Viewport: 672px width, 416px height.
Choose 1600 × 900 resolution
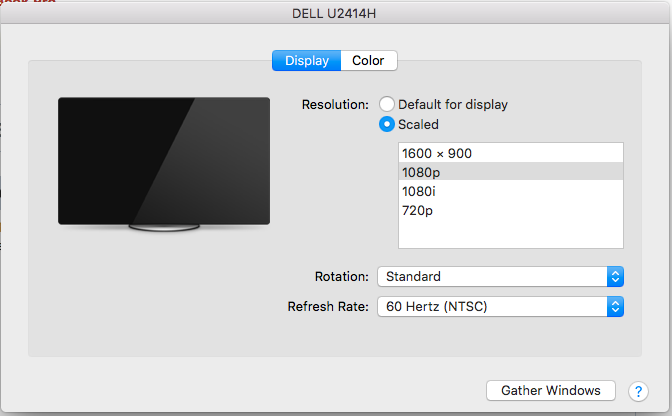coord(511,153)
